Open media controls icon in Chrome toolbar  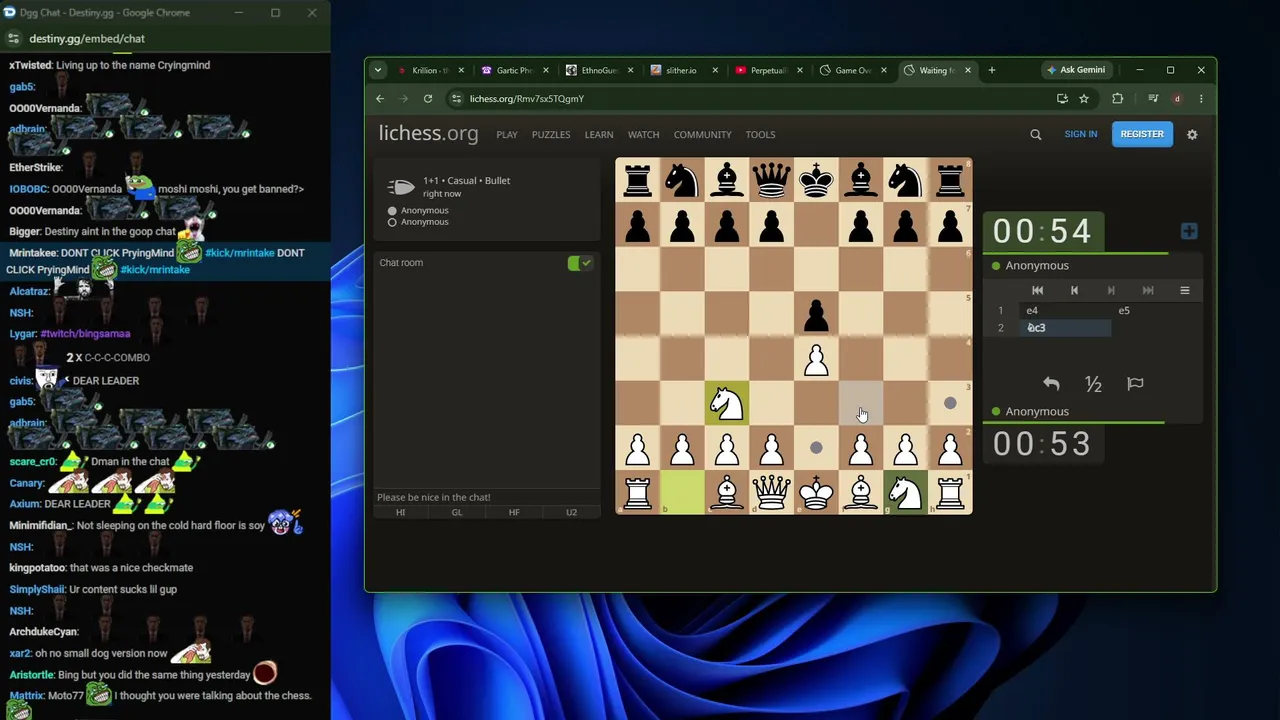point(1153,99)
